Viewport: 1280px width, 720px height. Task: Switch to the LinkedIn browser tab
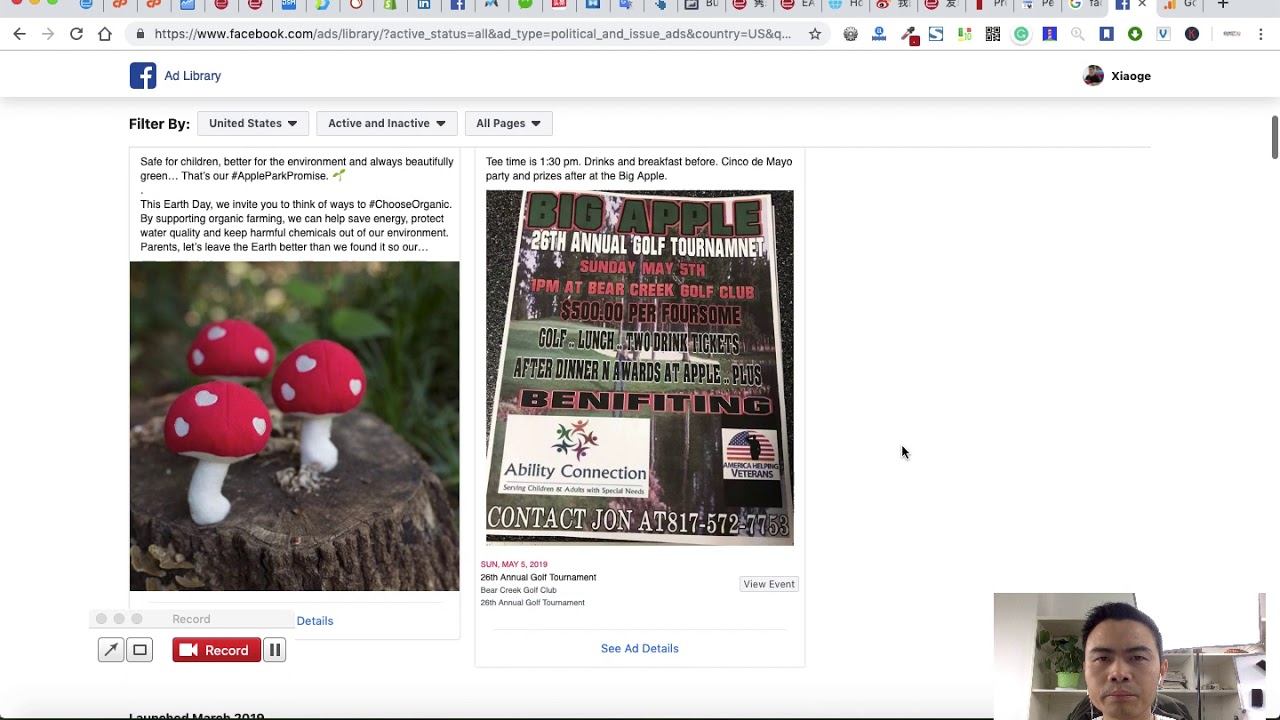(x=424, y=5)
